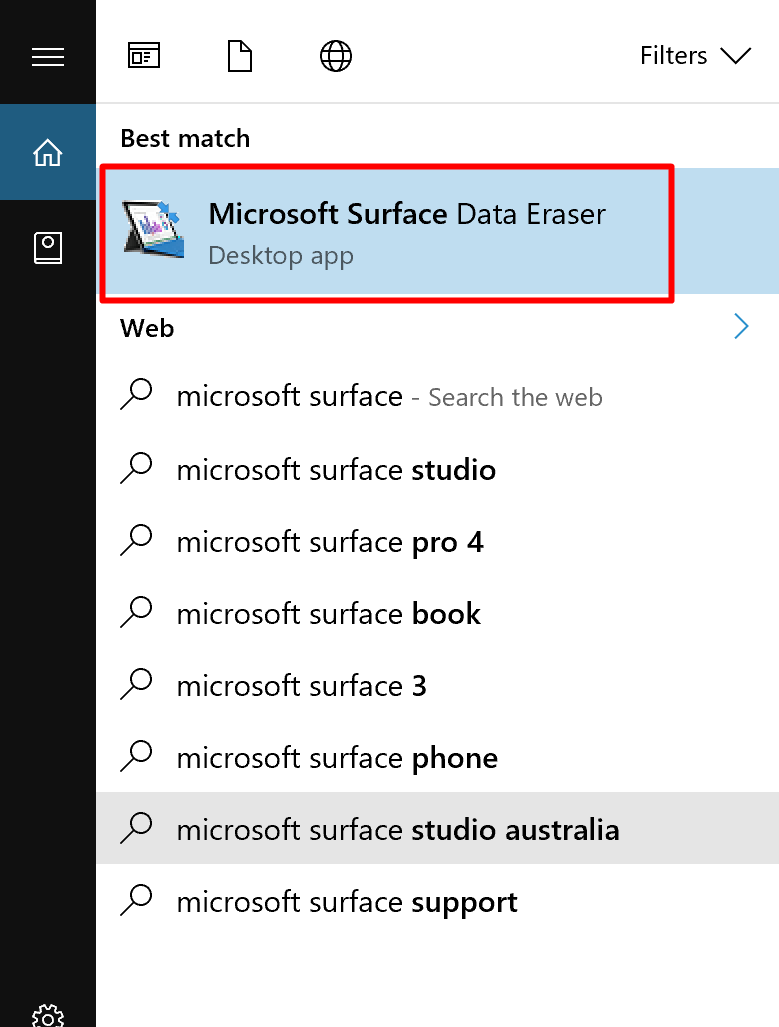779x1027 pixels.
Task: Click the magnifier icon next to microsoft surface
Action: (137, 396)
